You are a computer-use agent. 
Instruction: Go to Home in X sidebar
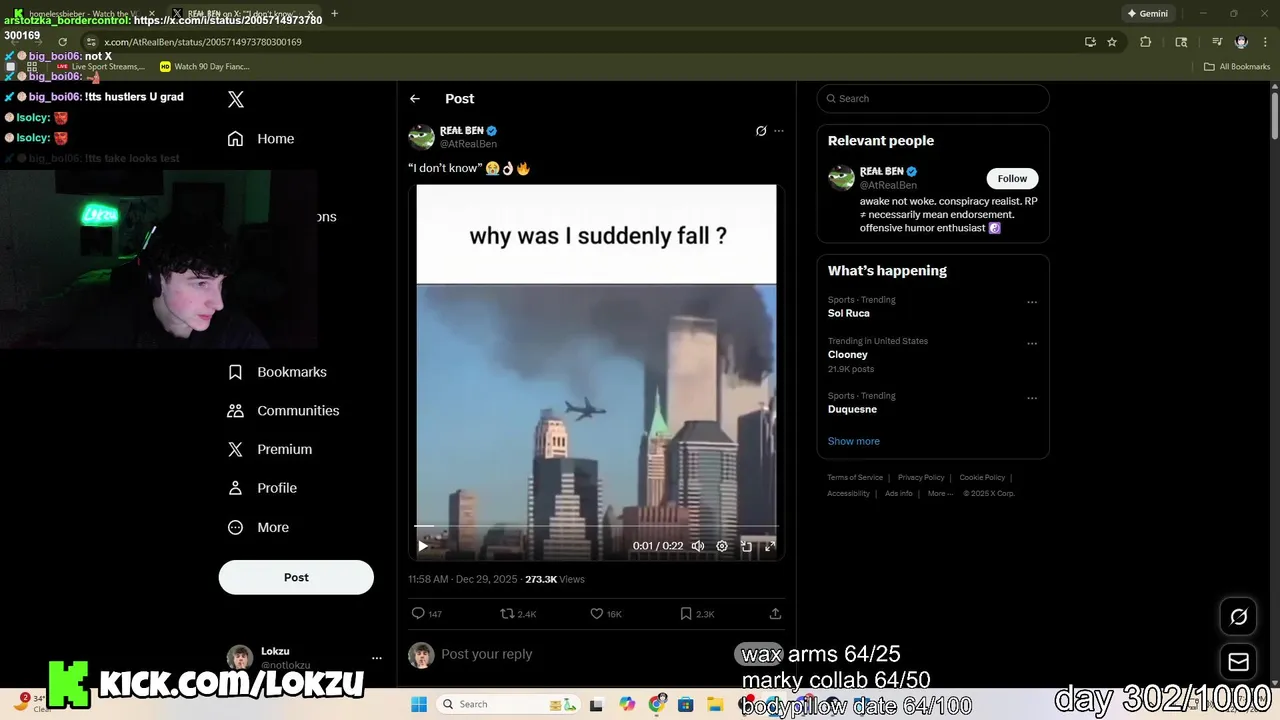click(261, 139)
